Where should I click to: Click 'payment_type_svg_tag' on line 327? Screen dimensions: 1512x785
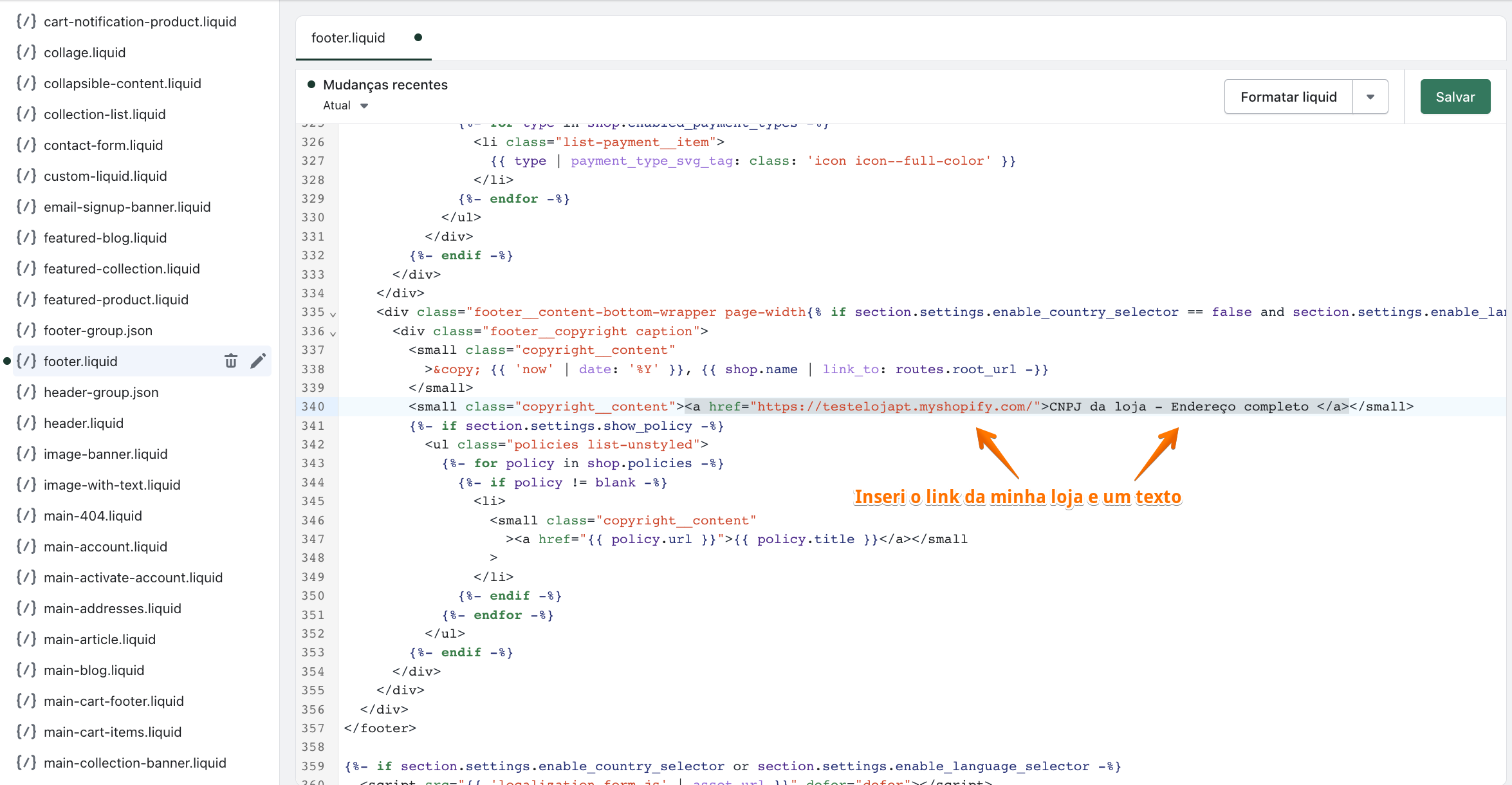coord(652,161)
